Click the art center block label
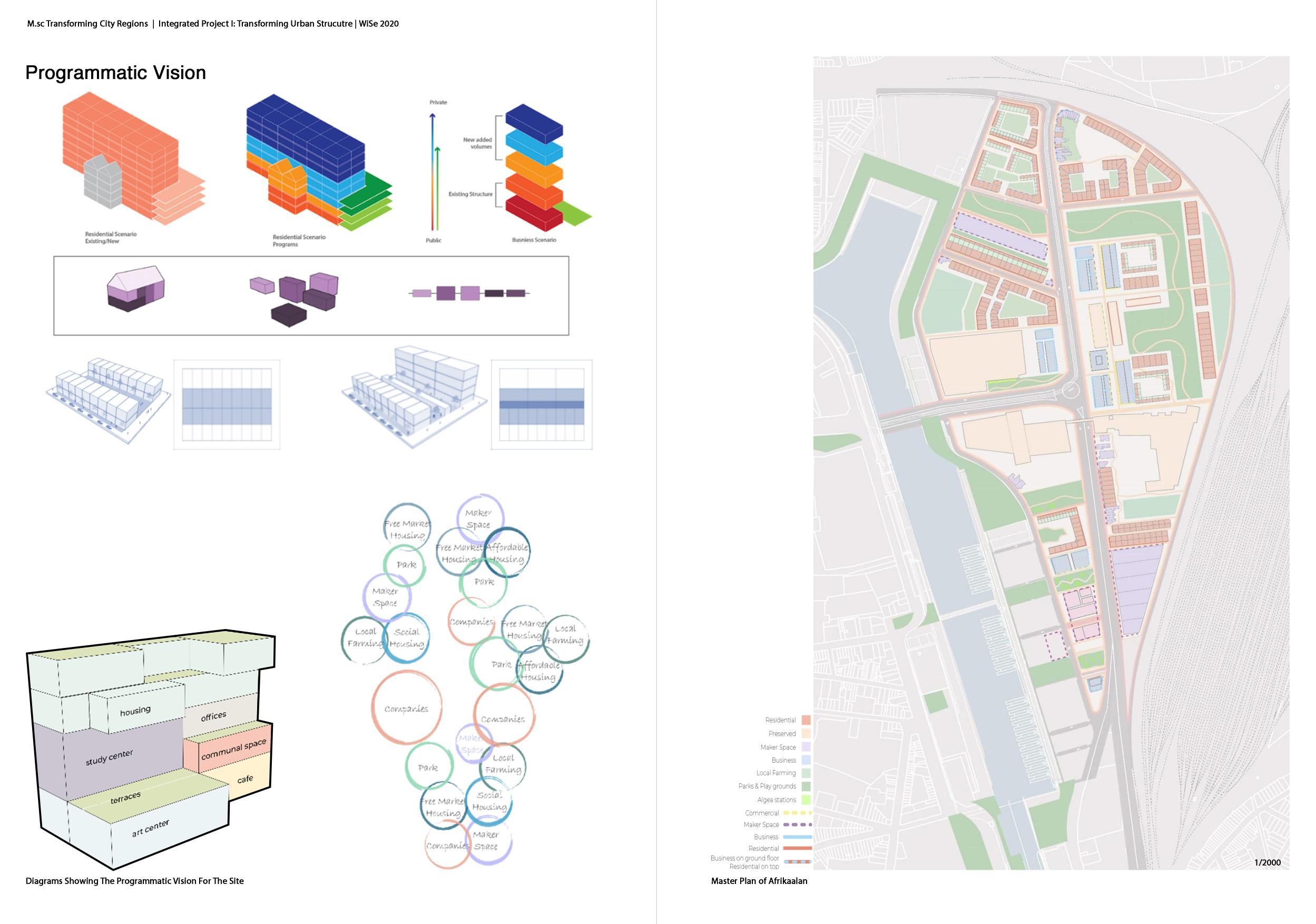1316x924 pixels. click(150, 828)
